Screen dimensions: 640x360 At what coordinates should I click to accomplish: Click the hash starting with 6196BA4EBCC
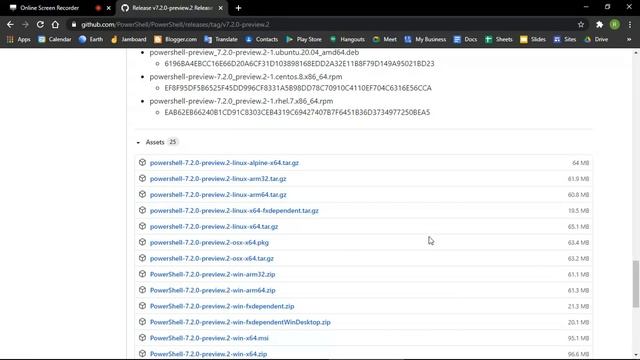pyautogui.click(x=299, y=64)
